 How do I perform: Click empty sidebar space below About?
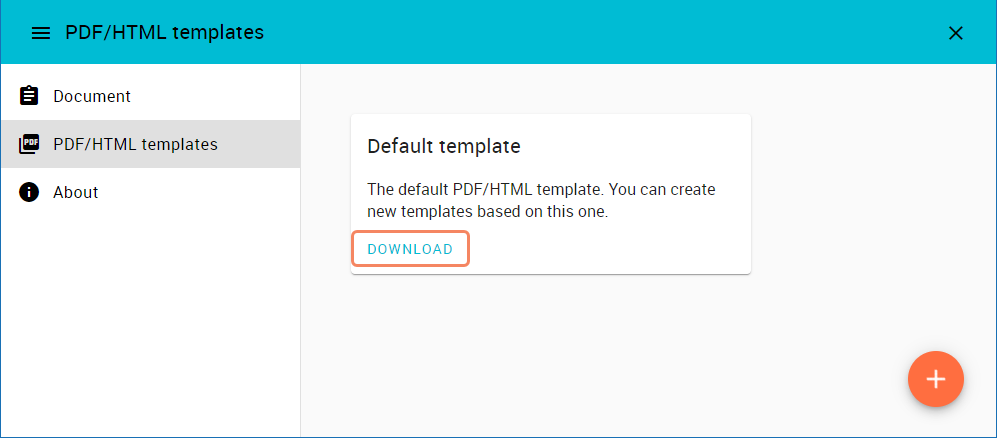click(x=150, y=320)
